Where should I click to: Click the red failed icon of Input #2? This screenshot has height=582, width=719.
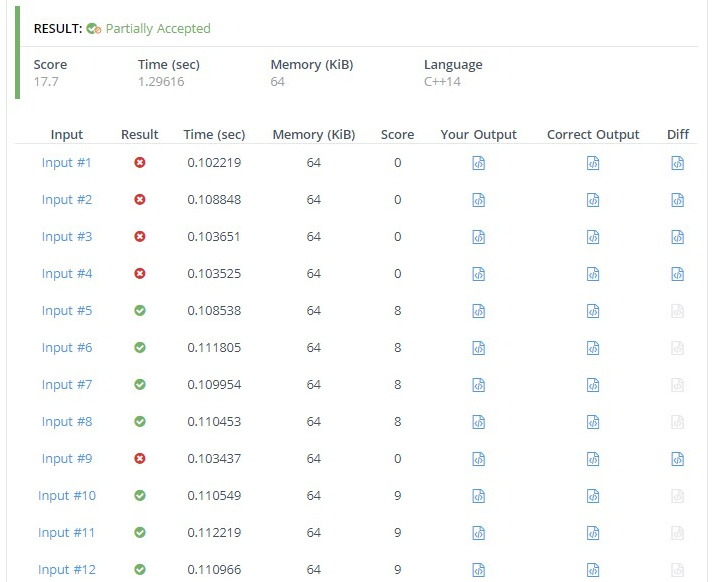[140, 200]
